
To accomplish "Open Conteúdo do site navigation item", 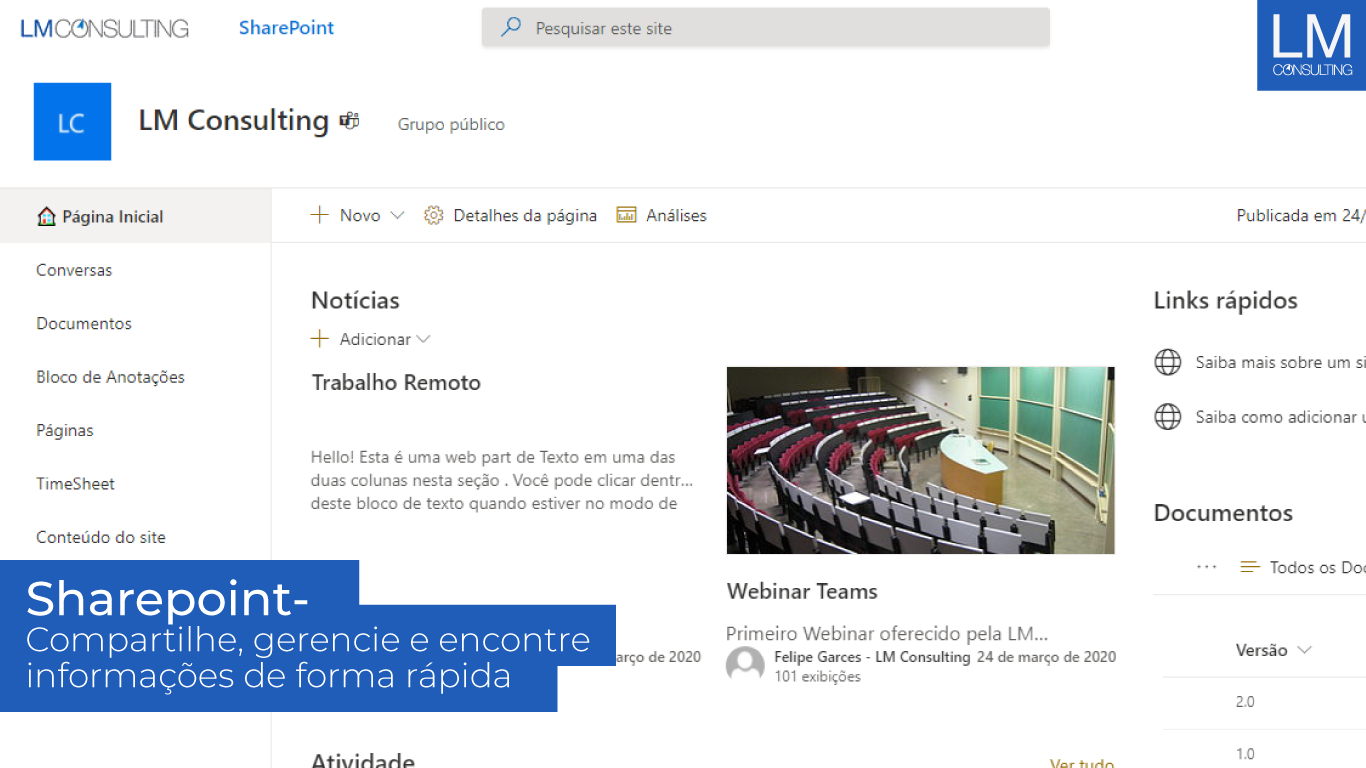I will [x=101, y=537].
